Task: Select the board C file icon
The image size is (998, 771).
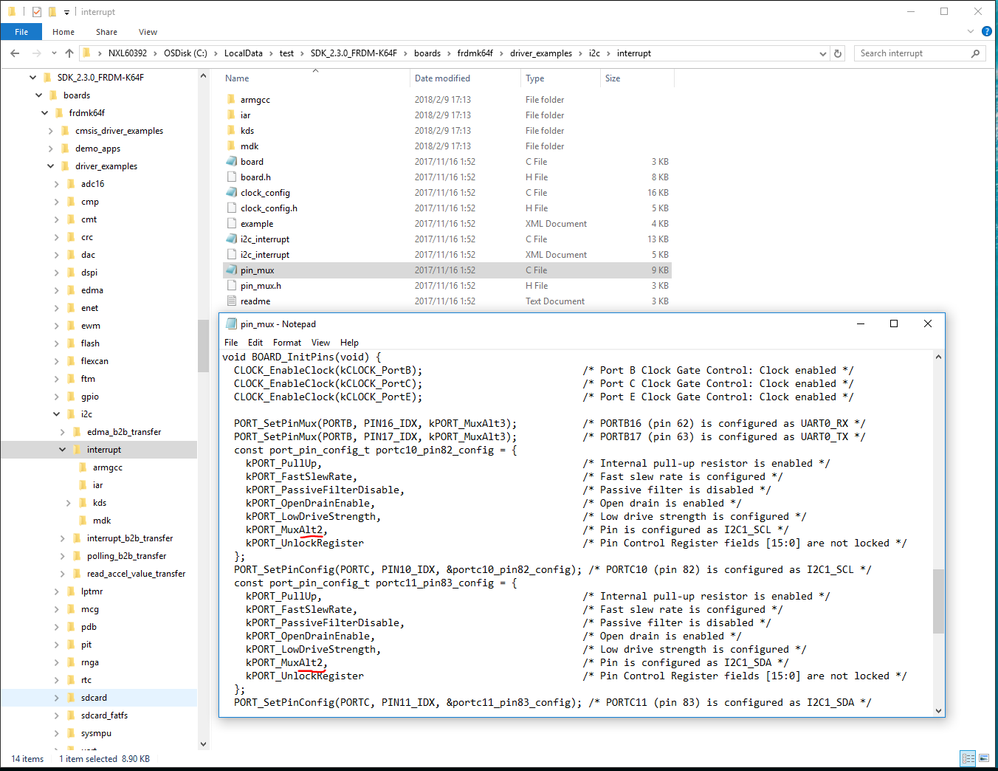Action: coord(232,162)
